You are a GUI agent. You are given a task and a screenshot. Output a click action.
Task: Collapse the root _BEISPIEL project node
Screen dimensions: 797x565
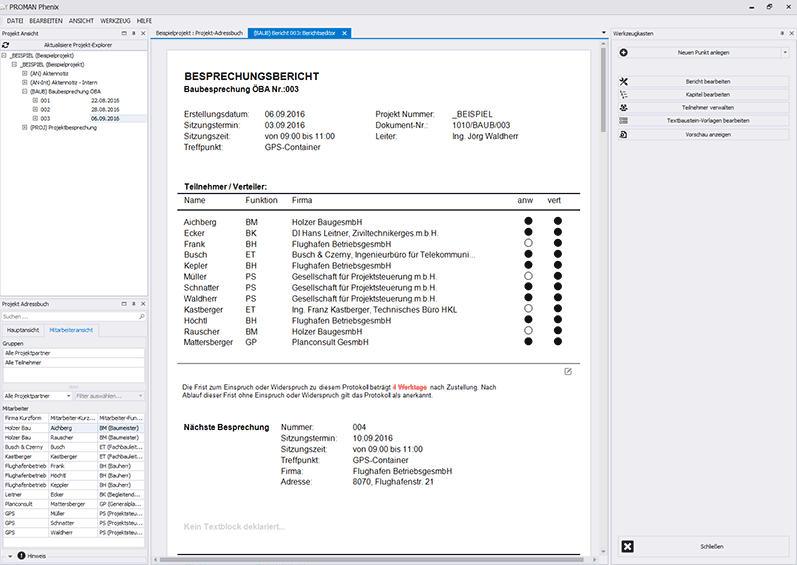[x=4, y=55]
